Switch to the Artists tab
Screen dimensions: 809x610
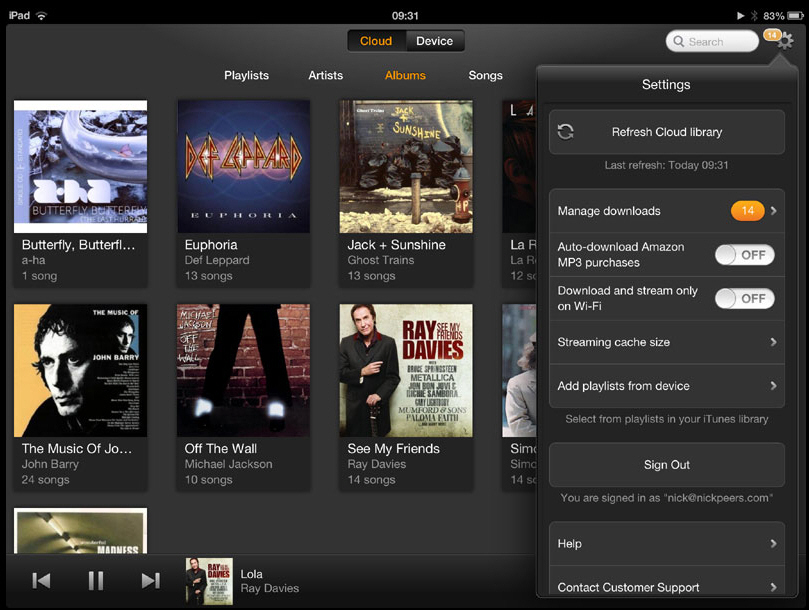326,75
